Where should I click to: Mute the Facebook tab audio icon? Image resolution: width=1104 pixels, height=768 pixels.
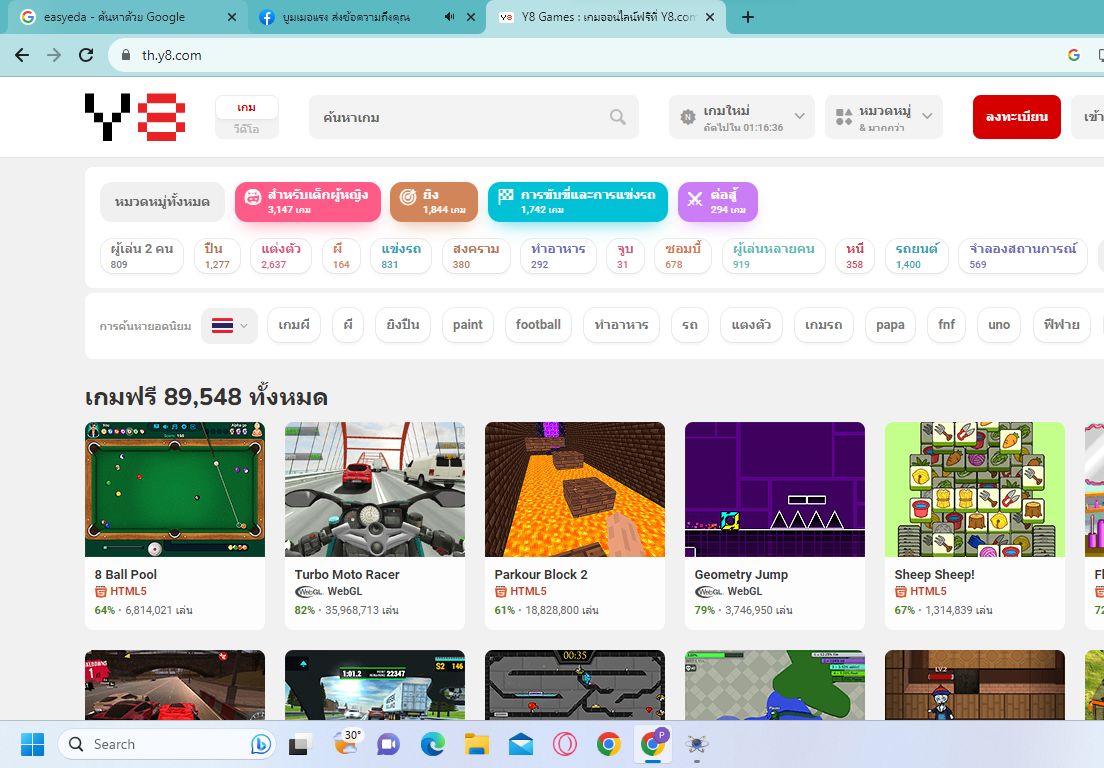pyautogui.click(x=449, y=17)
